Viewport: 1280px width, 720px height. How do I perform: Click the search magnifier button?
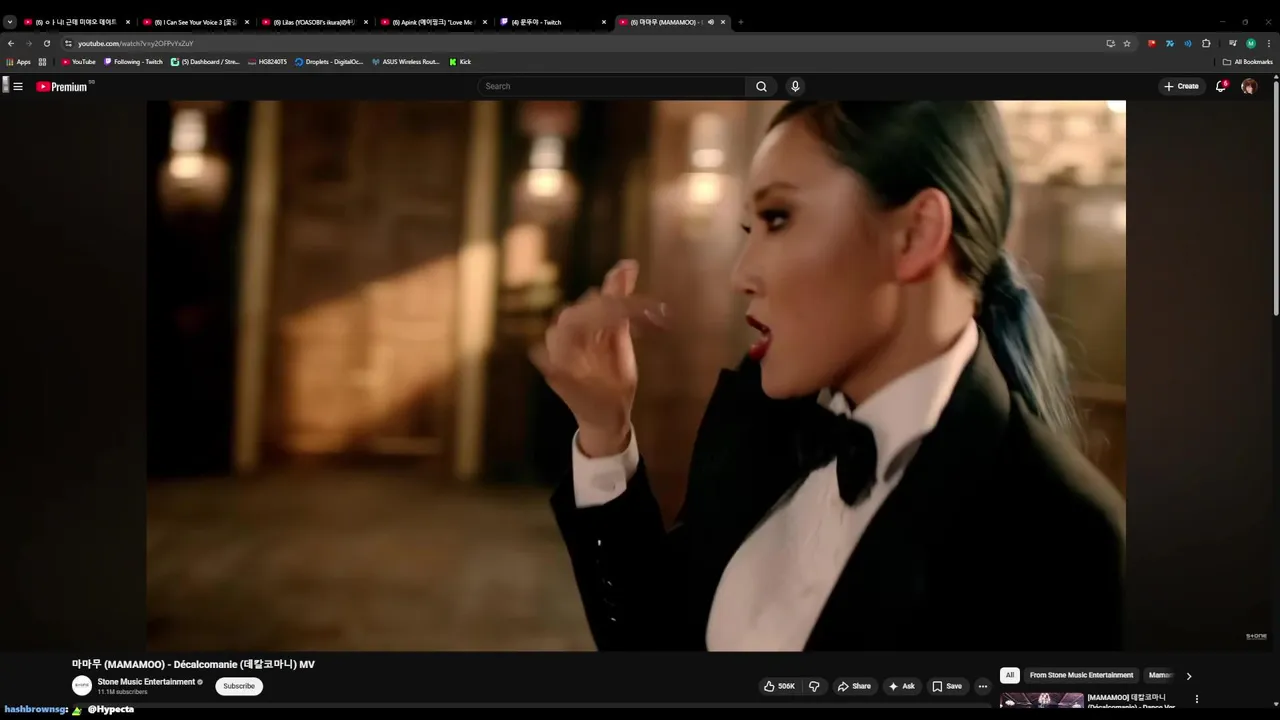pos(761,86)
